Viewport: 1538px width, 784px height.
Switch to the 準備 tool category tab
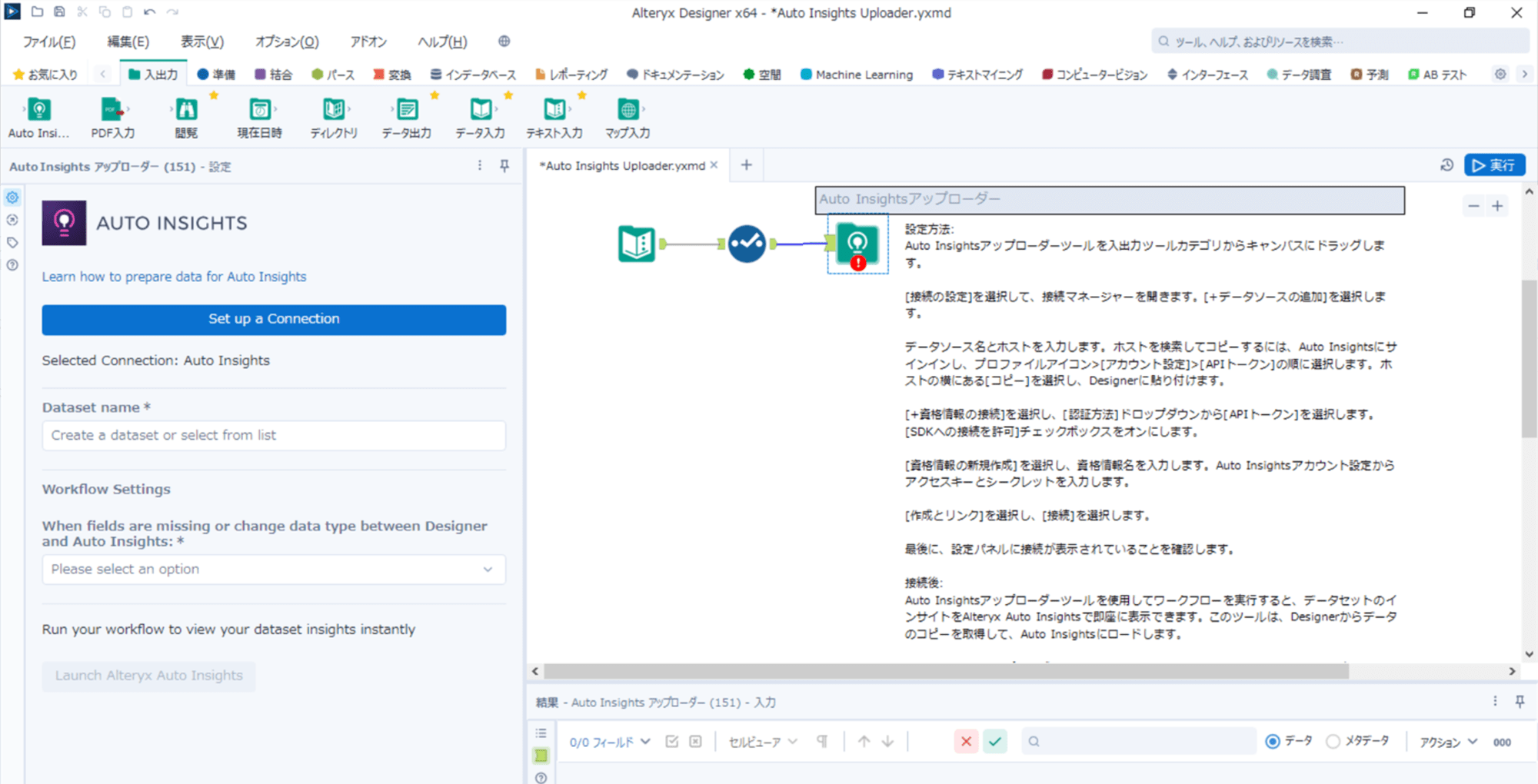point(216,75)
